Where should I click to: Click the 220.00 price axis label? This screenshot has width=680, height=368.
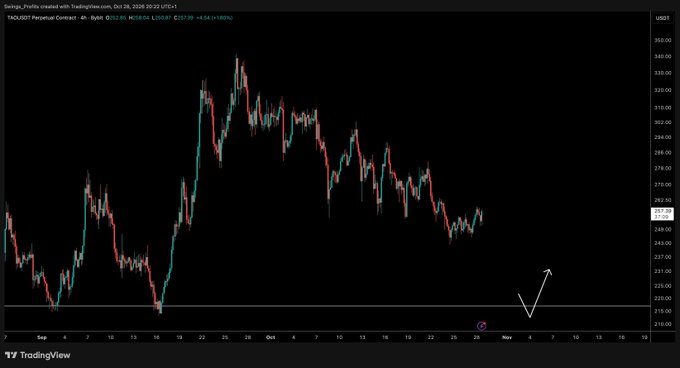tap(662, 299)
